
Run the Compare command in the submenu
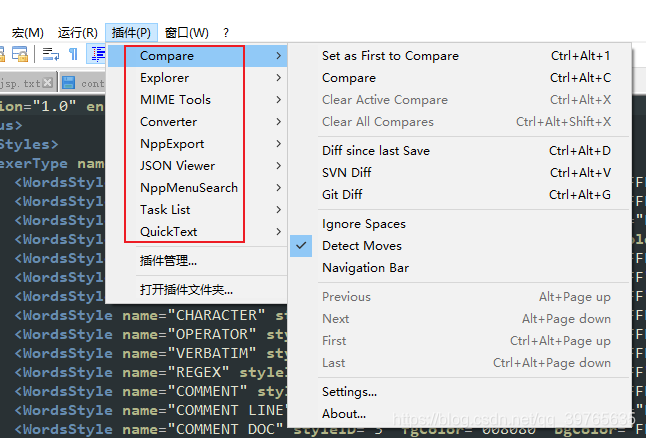(x=460, y=77)
